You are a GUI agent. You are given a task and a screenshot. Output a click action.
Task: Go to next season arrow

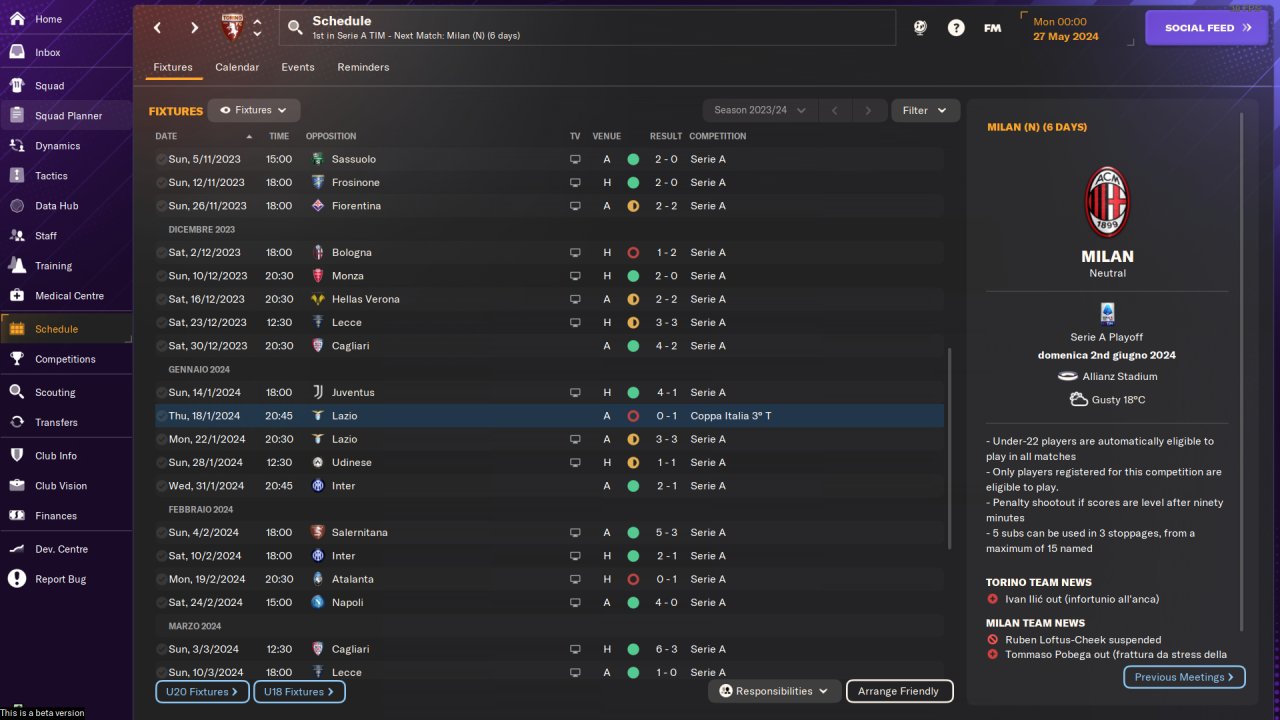[868, 110]
